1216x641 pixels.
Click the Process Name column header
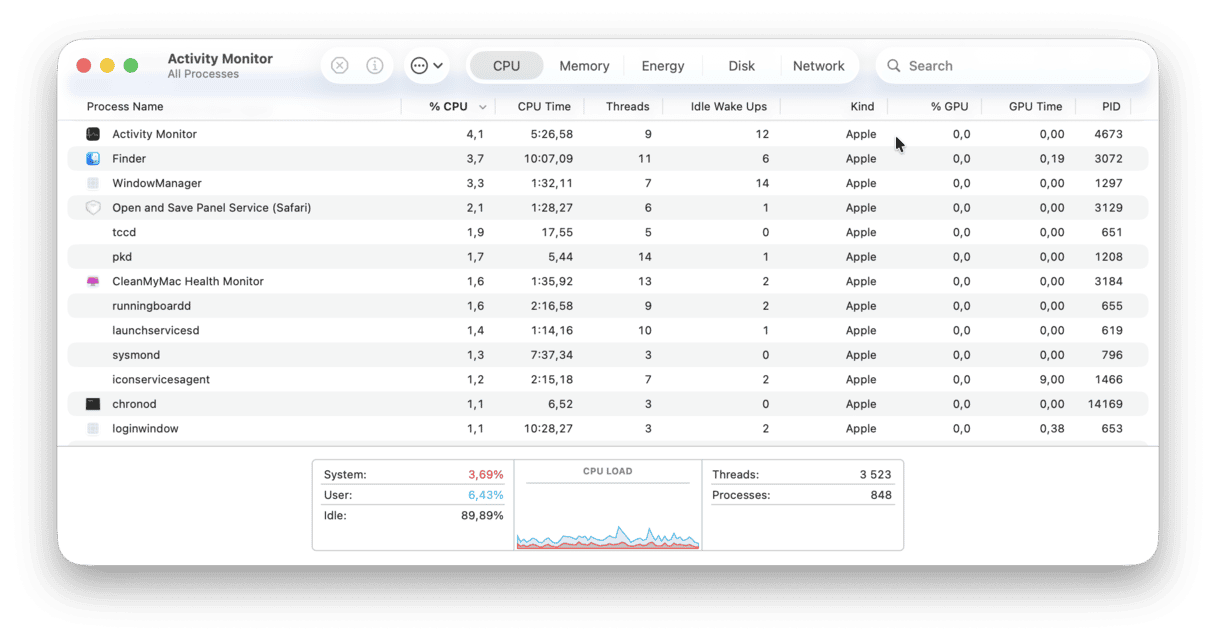pyautogui.click(x=125, y=106)
